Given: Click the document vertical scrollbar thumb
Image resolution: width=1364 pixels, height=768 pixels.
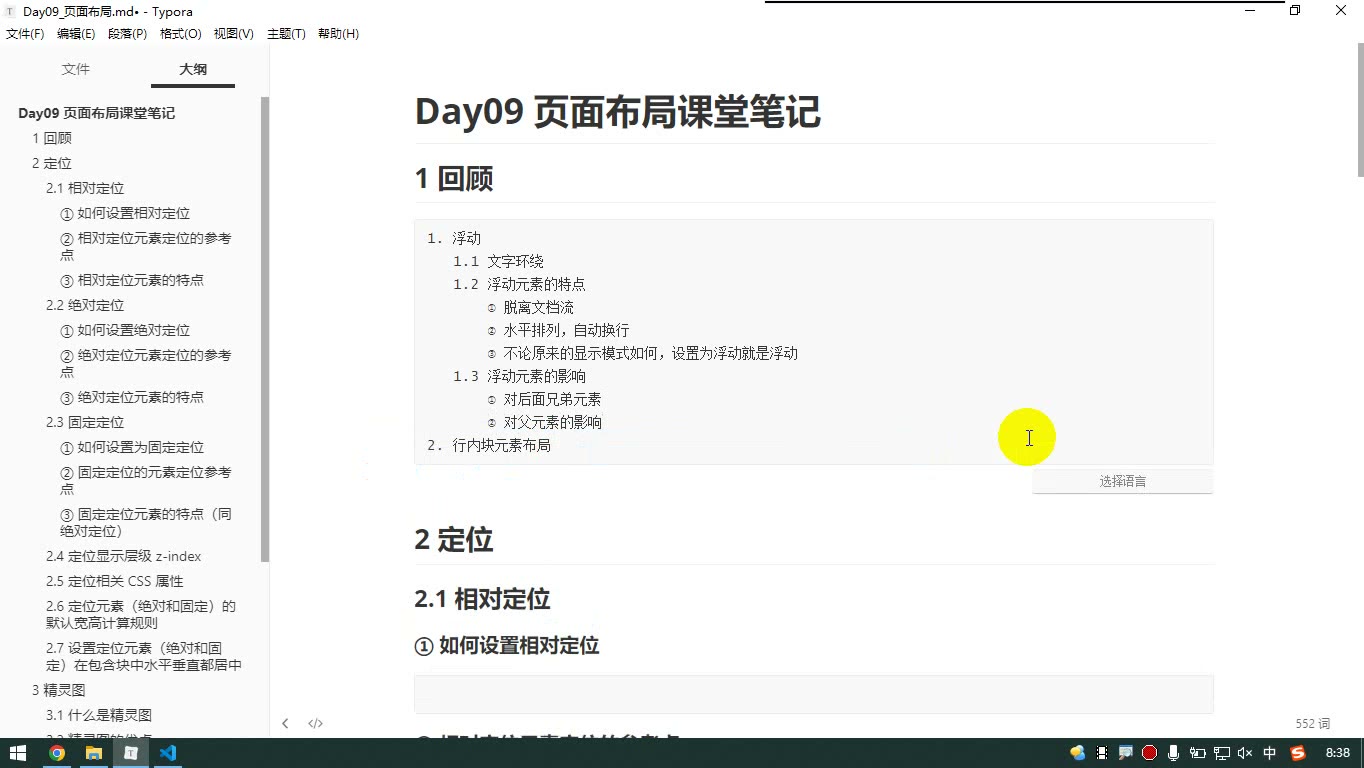Looking at the screenshot, I should click(1359, 110).
